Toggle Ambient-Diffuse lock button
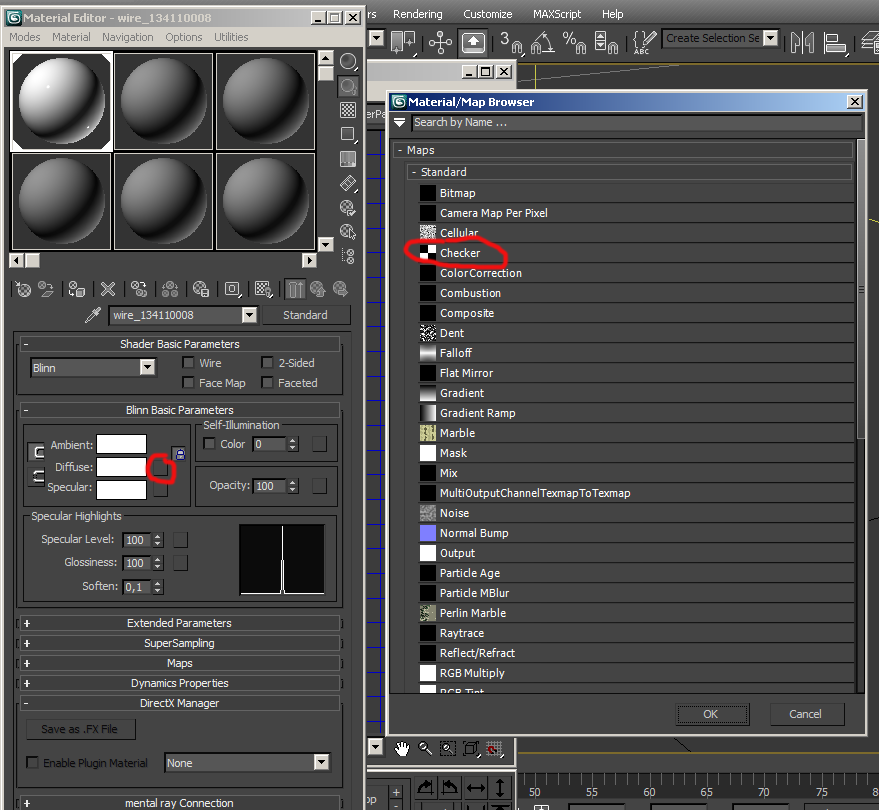 coord(179,454)
